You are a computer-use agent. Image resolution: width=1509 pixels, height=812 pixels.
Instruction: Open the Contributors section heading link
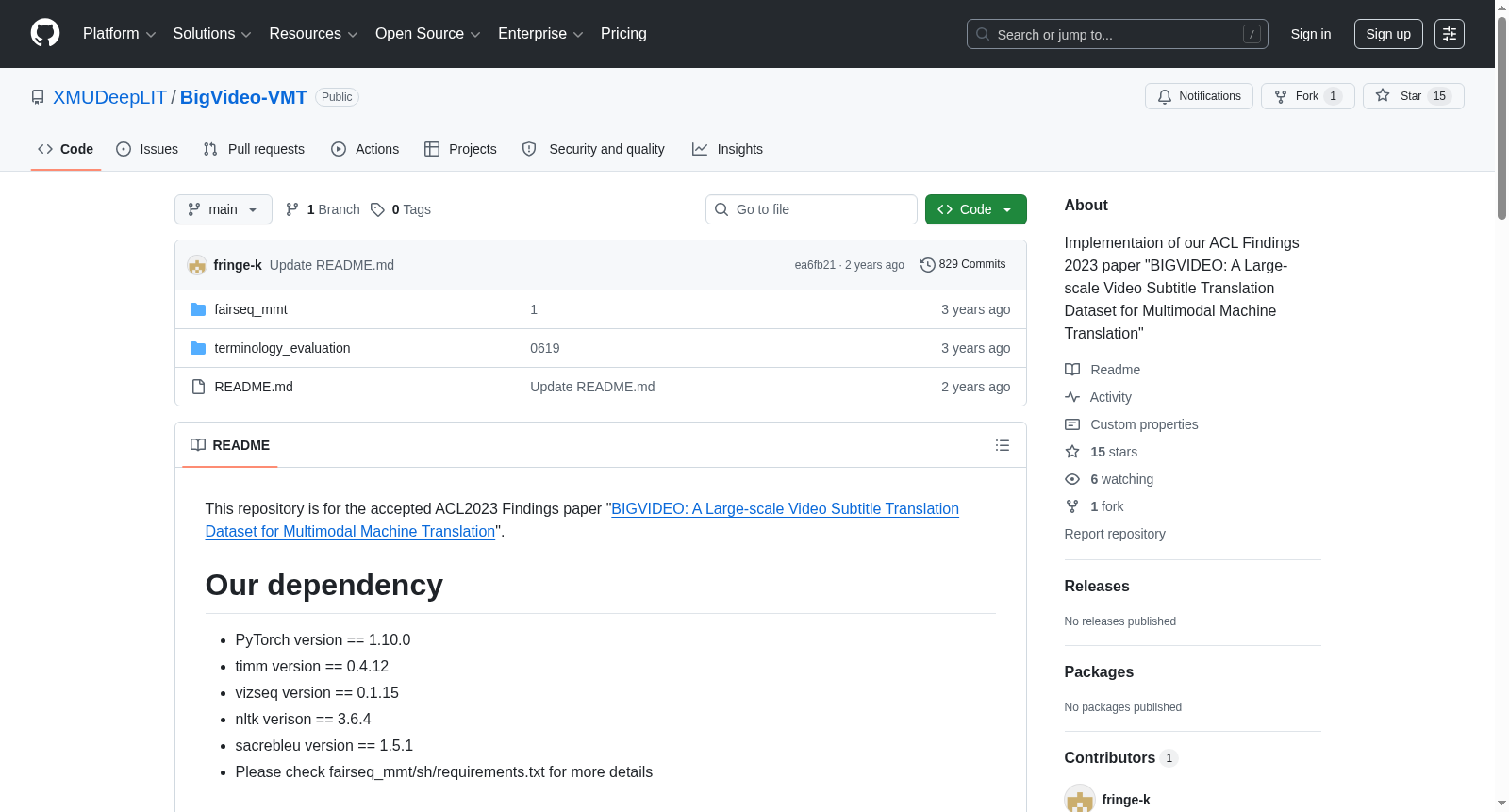(1120, 758)
